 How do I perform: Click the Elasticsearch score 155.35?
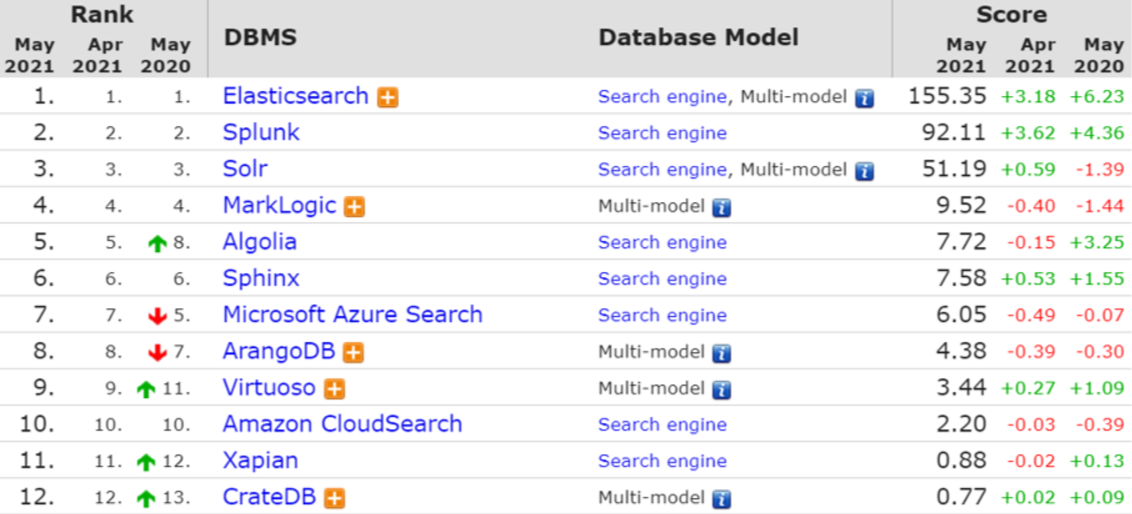947,97
